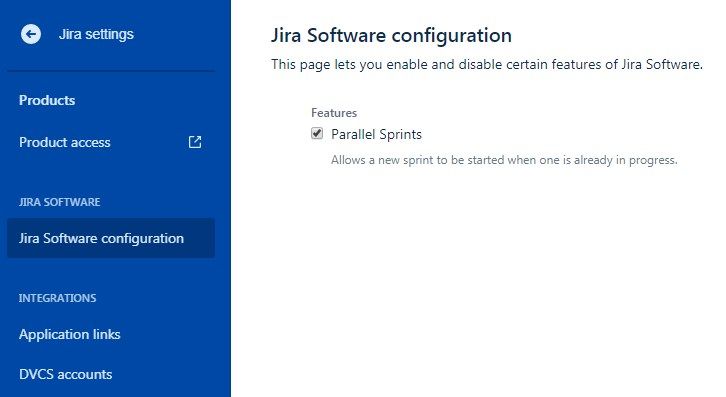
Task: Click the Jira Software configuration page title
Action: pos(391,35)
